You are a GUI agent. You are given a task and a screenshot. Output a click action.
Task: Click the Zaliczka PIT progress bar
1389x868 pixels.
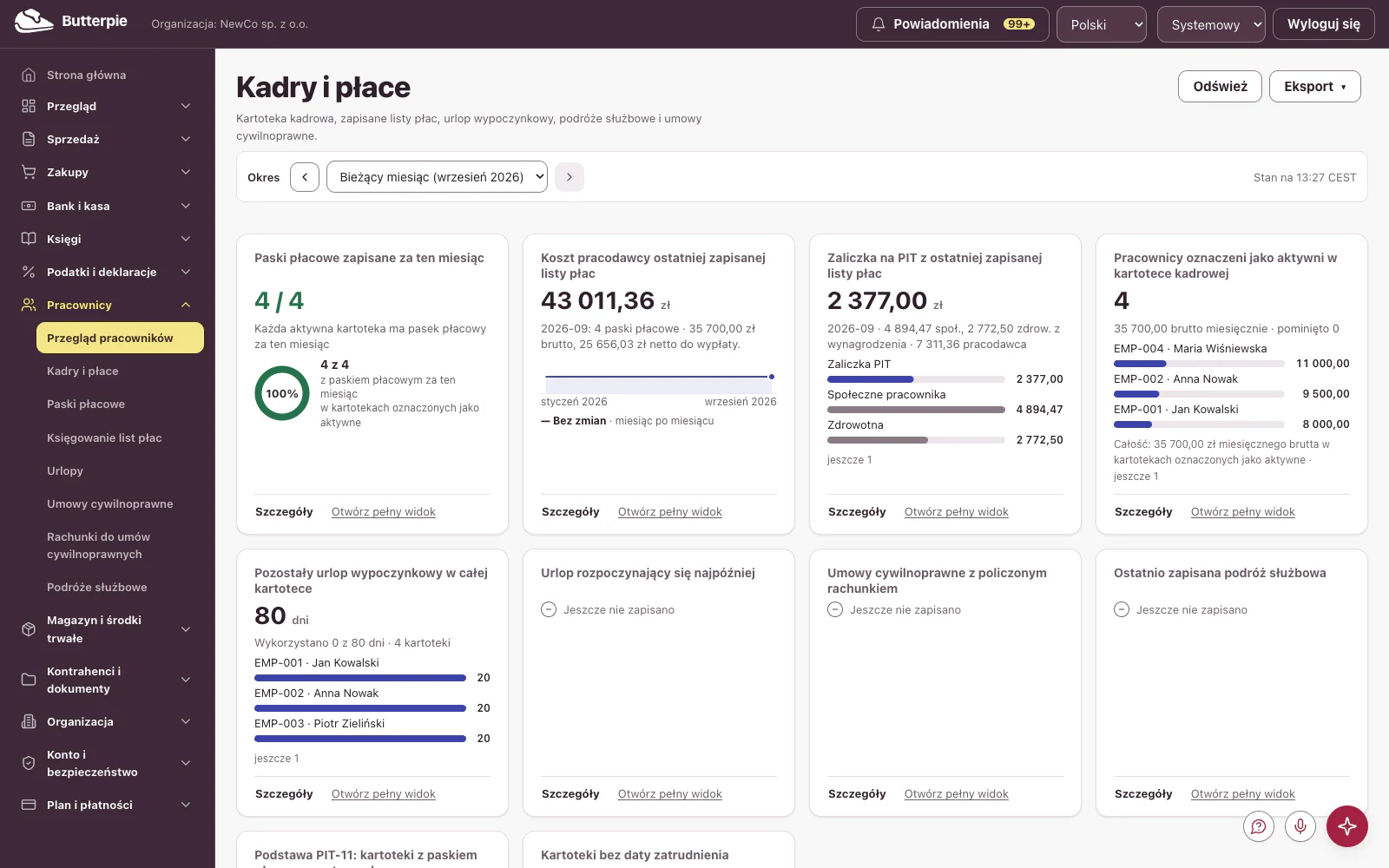916,379
